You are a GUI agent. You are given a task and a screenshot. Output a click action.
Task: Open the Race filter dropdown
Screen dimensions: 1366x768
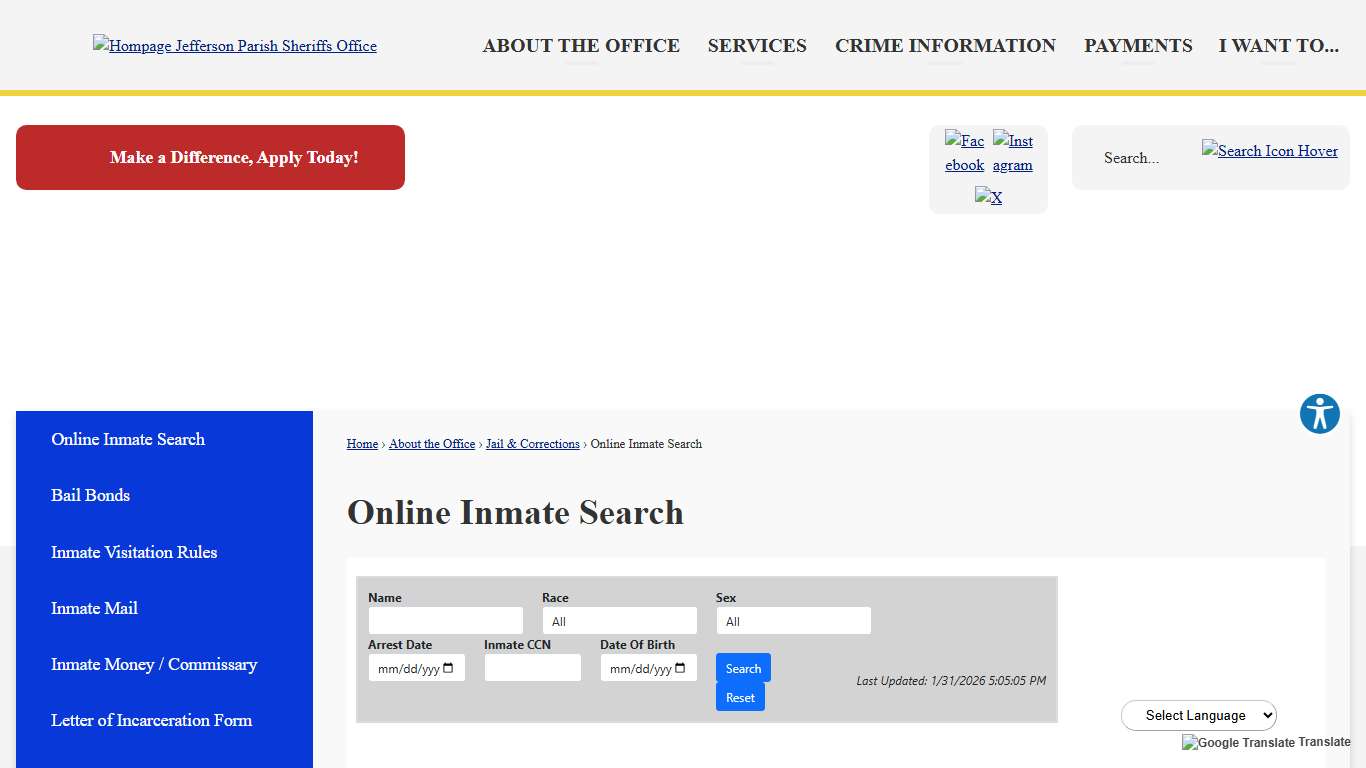(x=619, y=620)
